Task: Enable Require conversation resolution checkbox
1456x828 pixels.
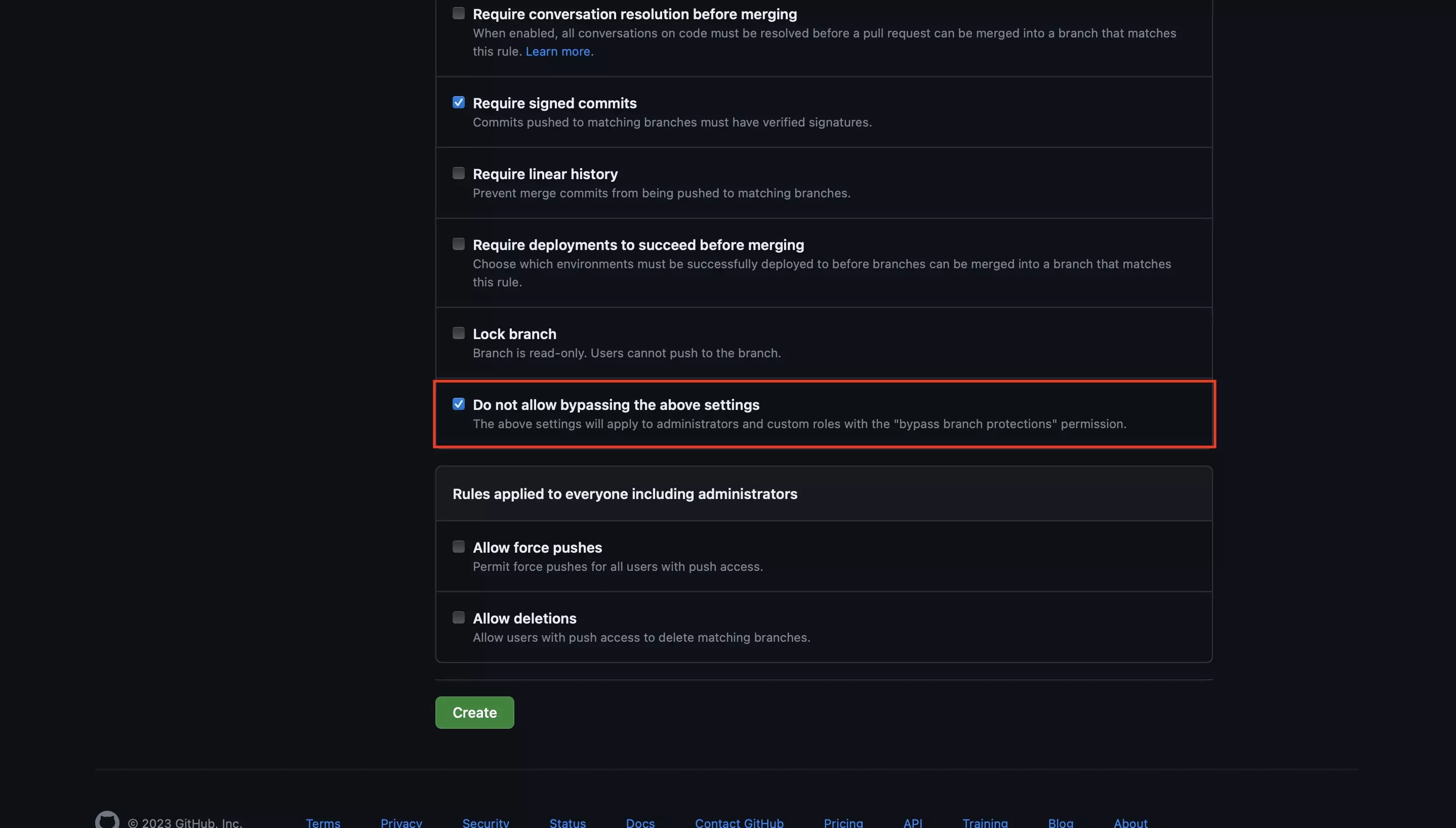Action: point(458,12)
